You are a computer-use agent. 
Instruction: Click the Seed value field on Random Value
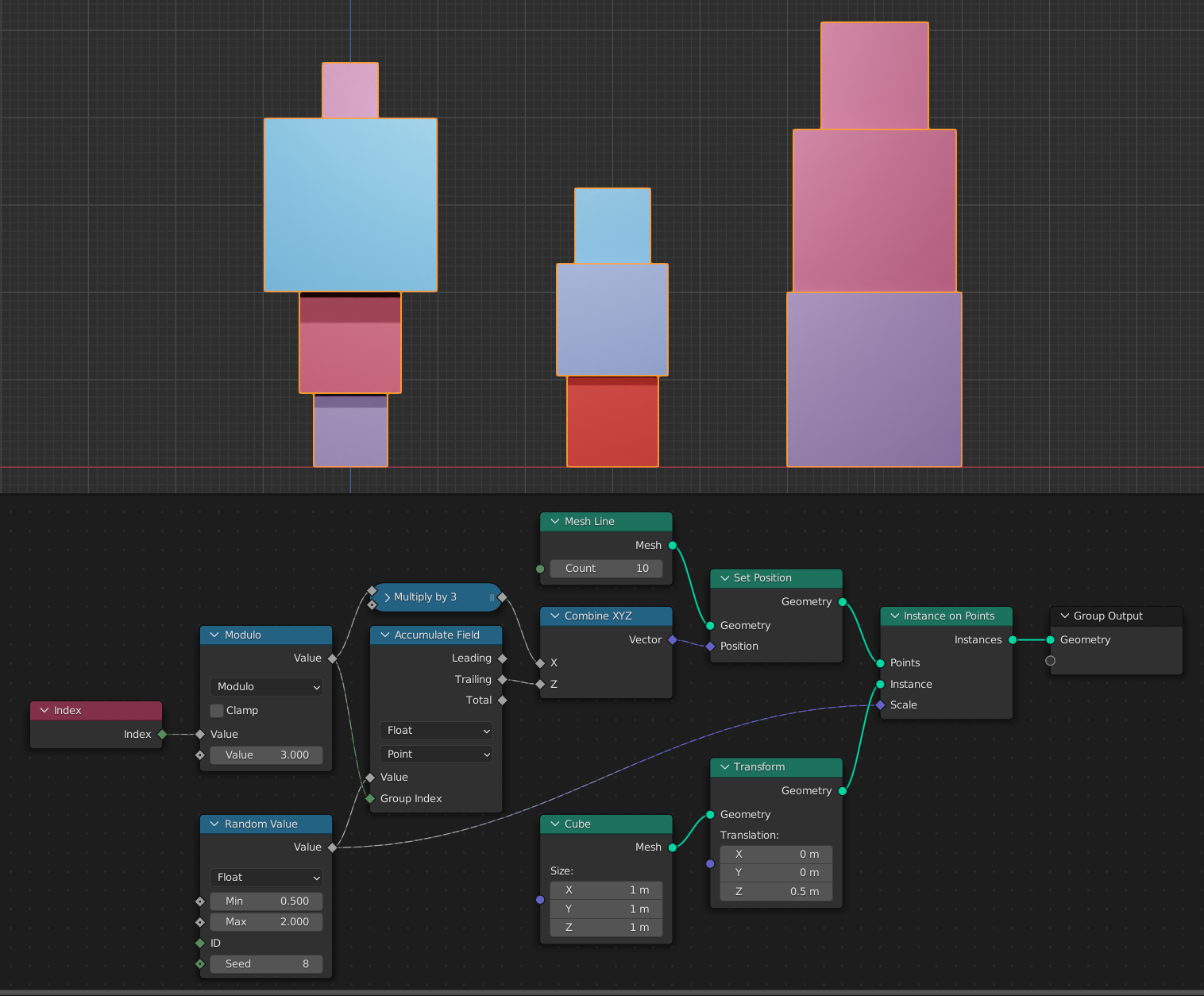click(x=266, y=963)
